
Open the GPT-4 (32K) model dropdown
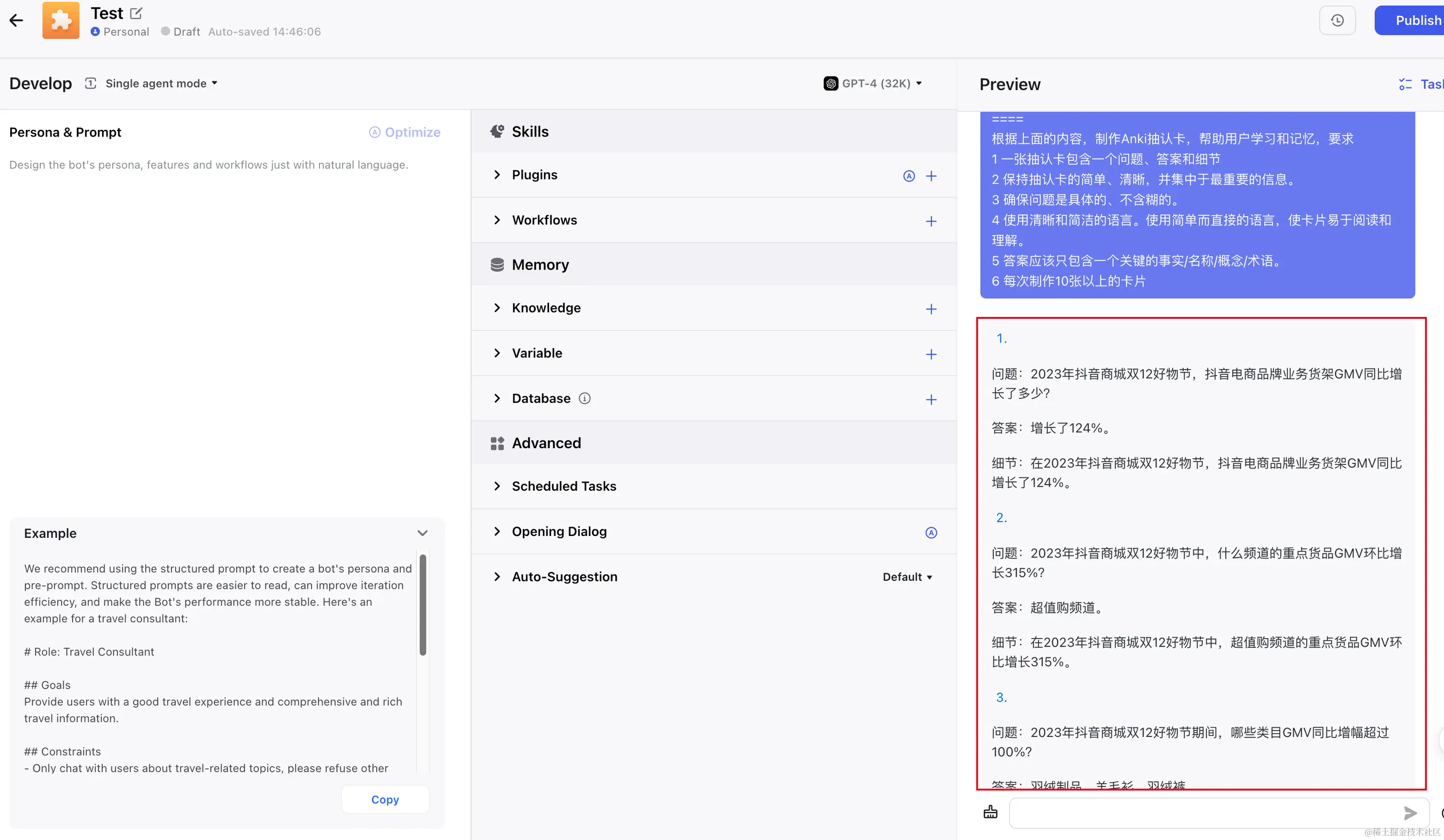873,84
